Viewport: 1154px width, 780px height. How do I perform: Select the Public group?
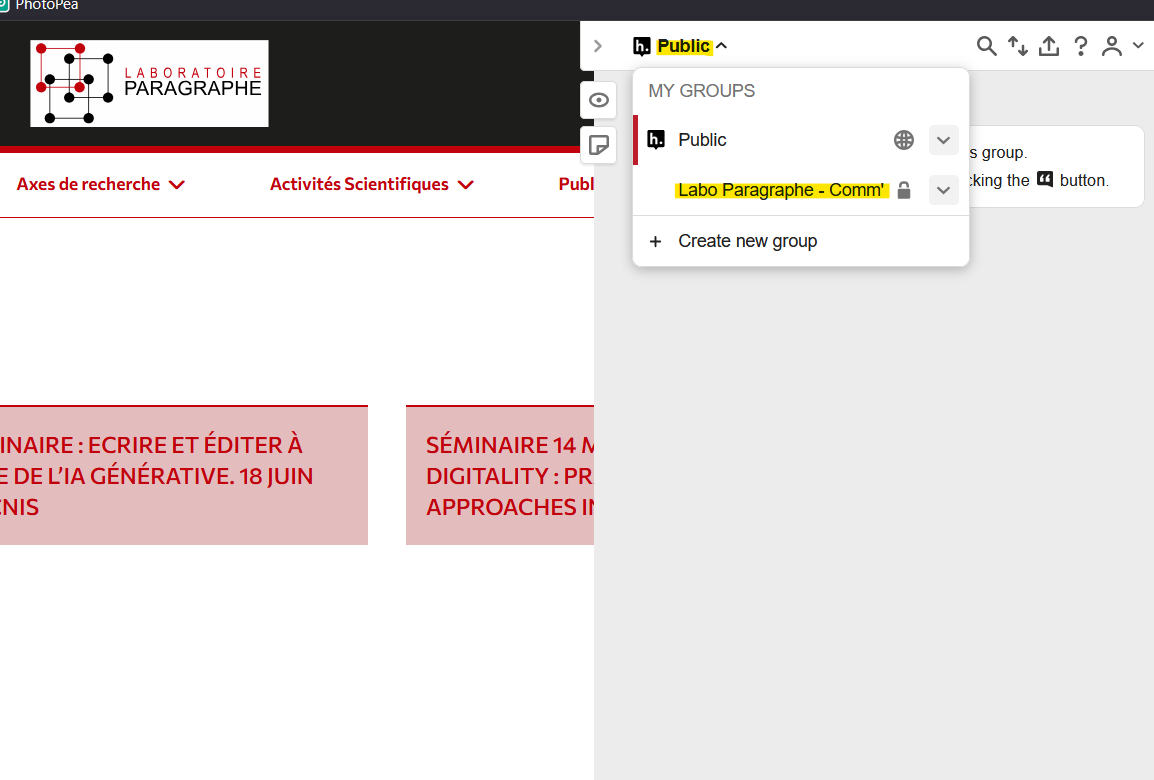click(x=702, y=140)
